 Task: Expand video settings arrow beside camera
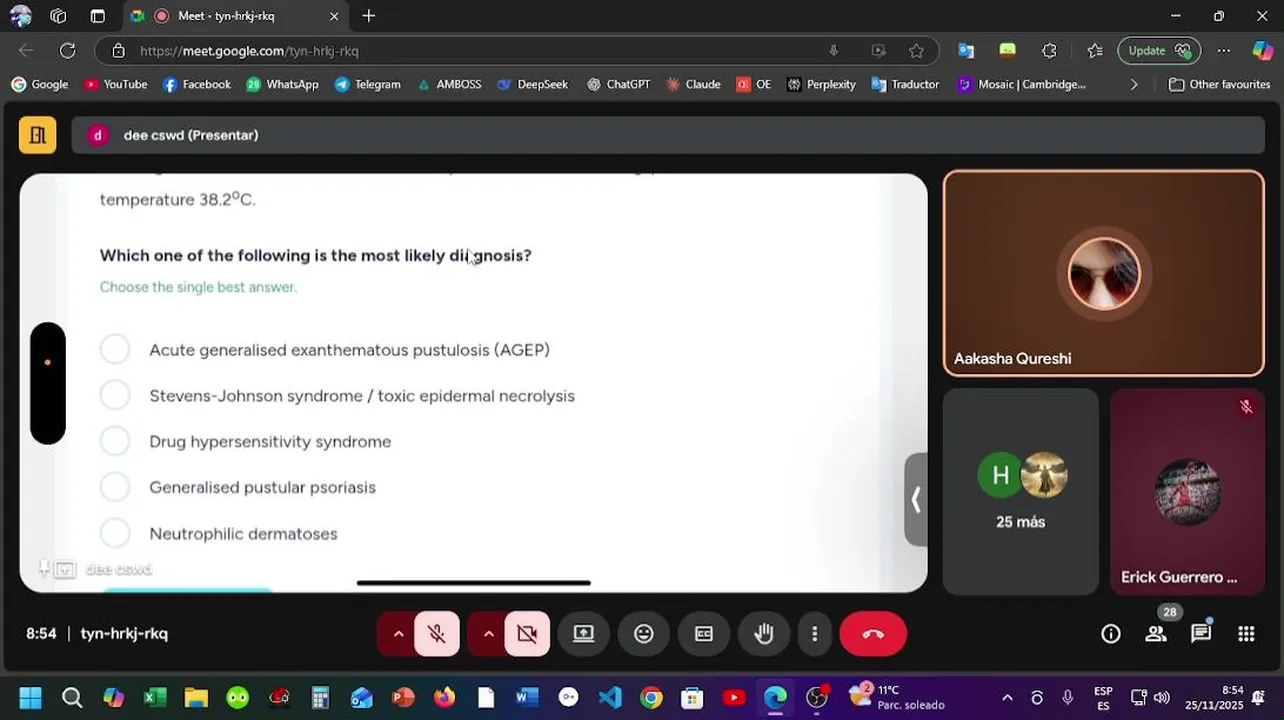488,634
